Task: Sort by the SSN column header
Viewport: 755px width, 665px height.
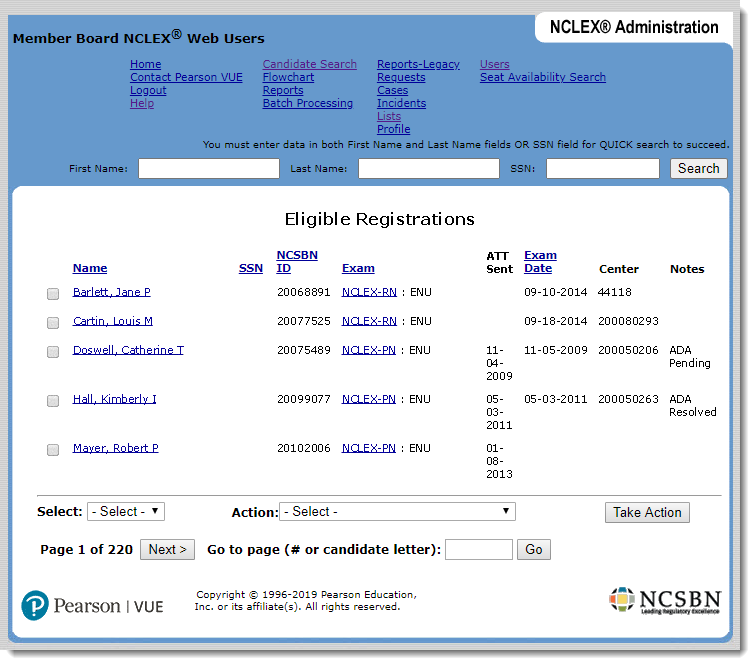Action: point(250,268)
